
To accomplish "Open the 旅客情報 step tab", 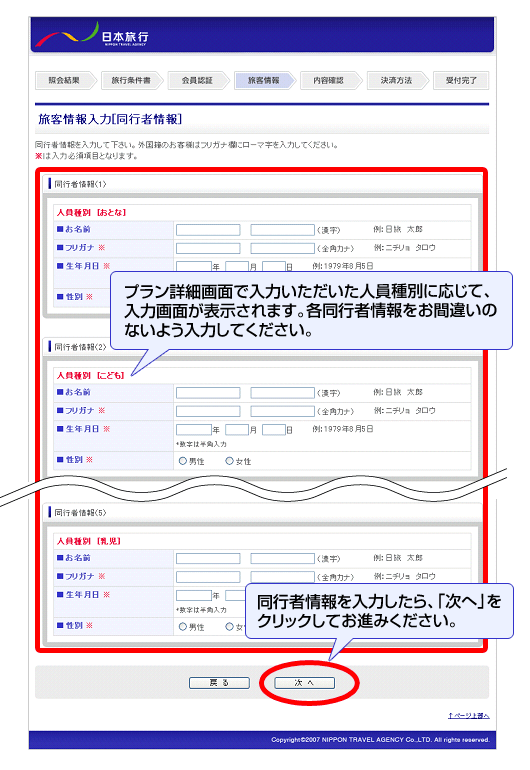I will pos(264,81).
